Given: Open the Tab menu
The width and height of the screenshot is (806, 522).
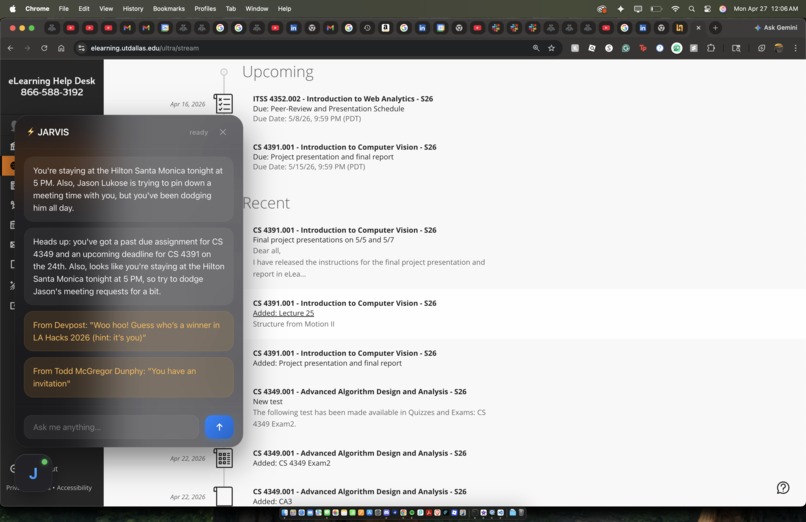Looking at the screenshot, I should 231,9.
